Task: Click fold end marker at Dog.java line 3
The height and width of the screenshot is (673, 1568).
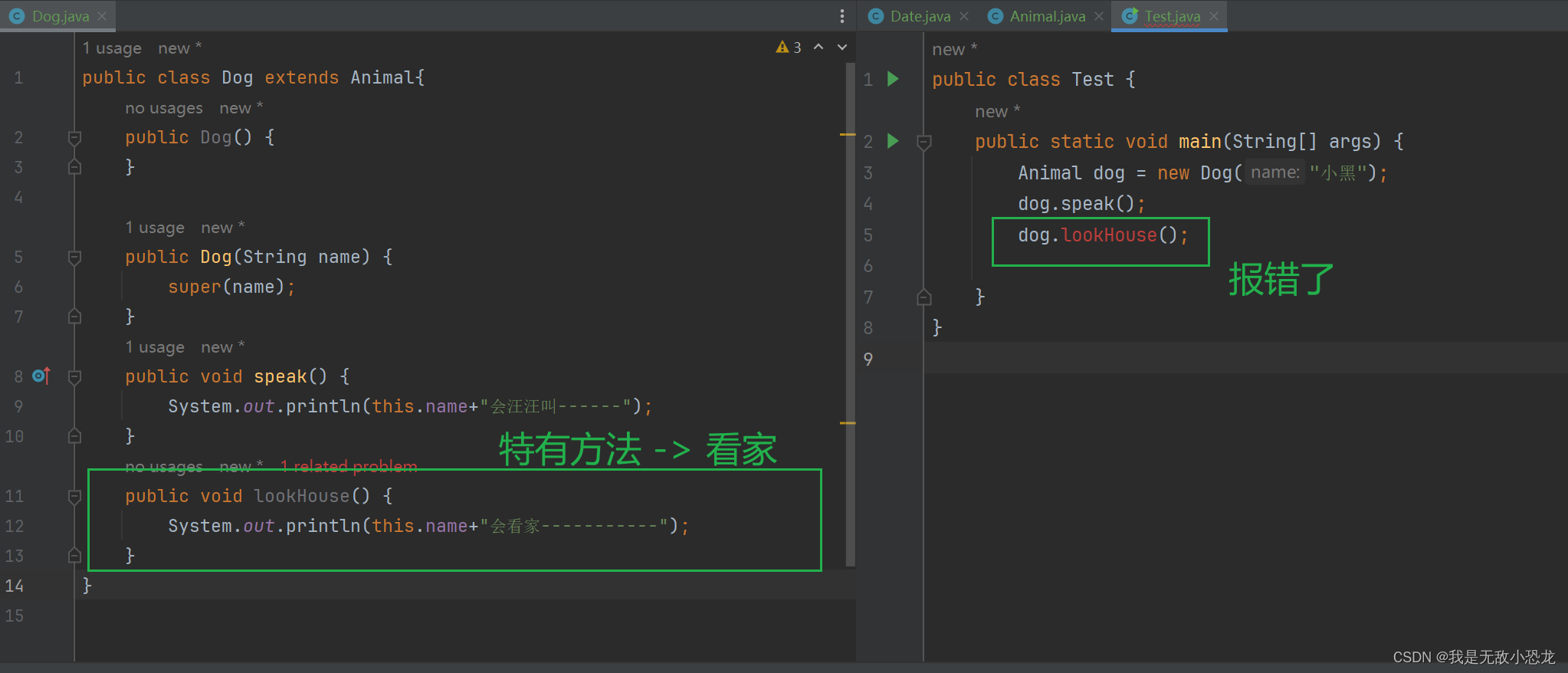Action: click(74, 166)
